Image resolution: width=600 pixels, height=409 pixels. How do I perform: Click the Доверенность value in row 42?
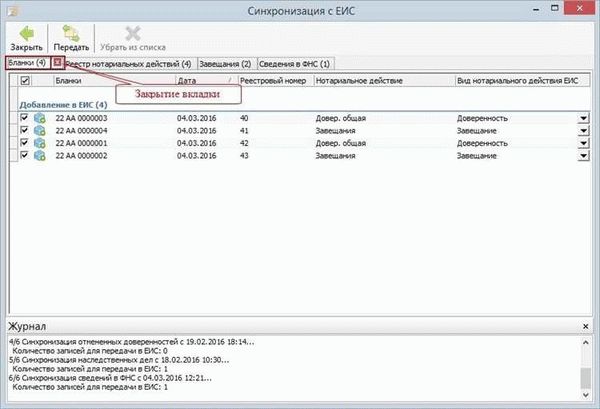click(482, 143)
